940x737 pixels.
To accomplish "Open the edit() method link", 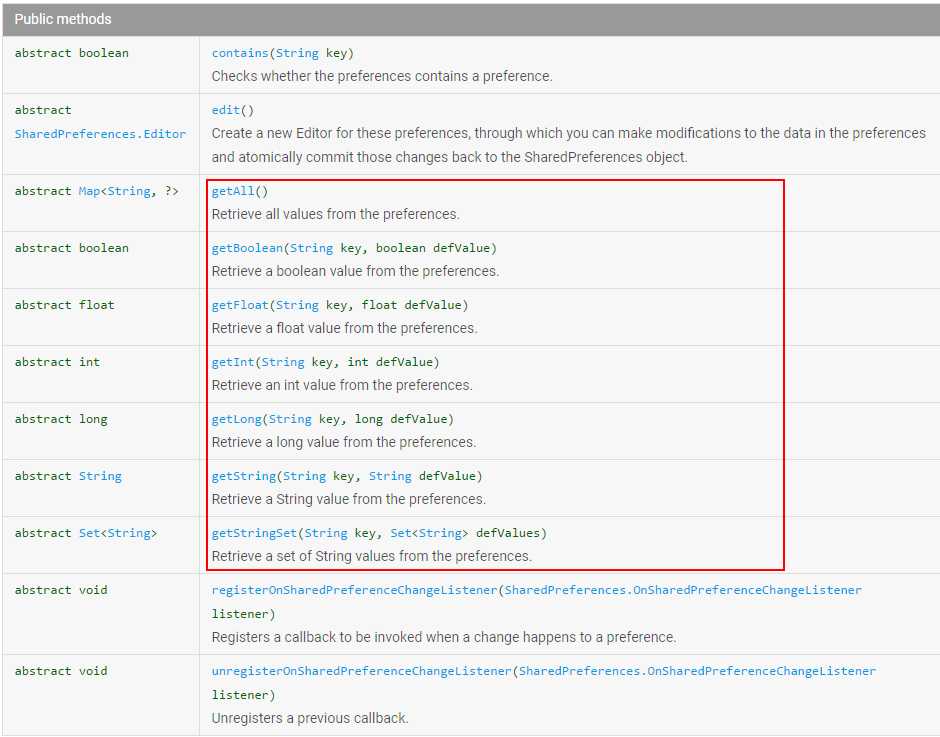I will tap(226, 110).
